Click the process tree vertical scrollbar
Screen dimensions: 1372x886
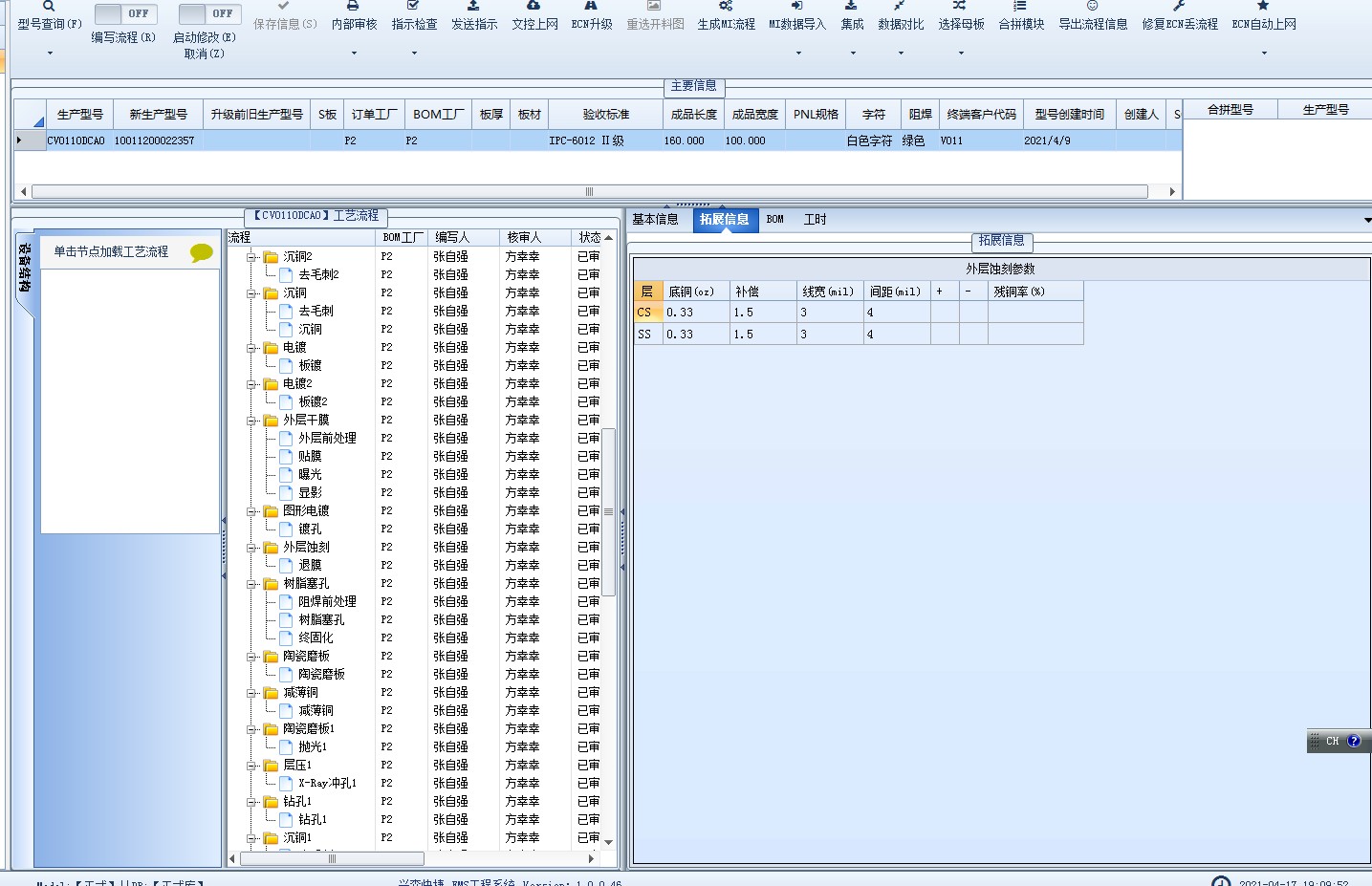608,511
